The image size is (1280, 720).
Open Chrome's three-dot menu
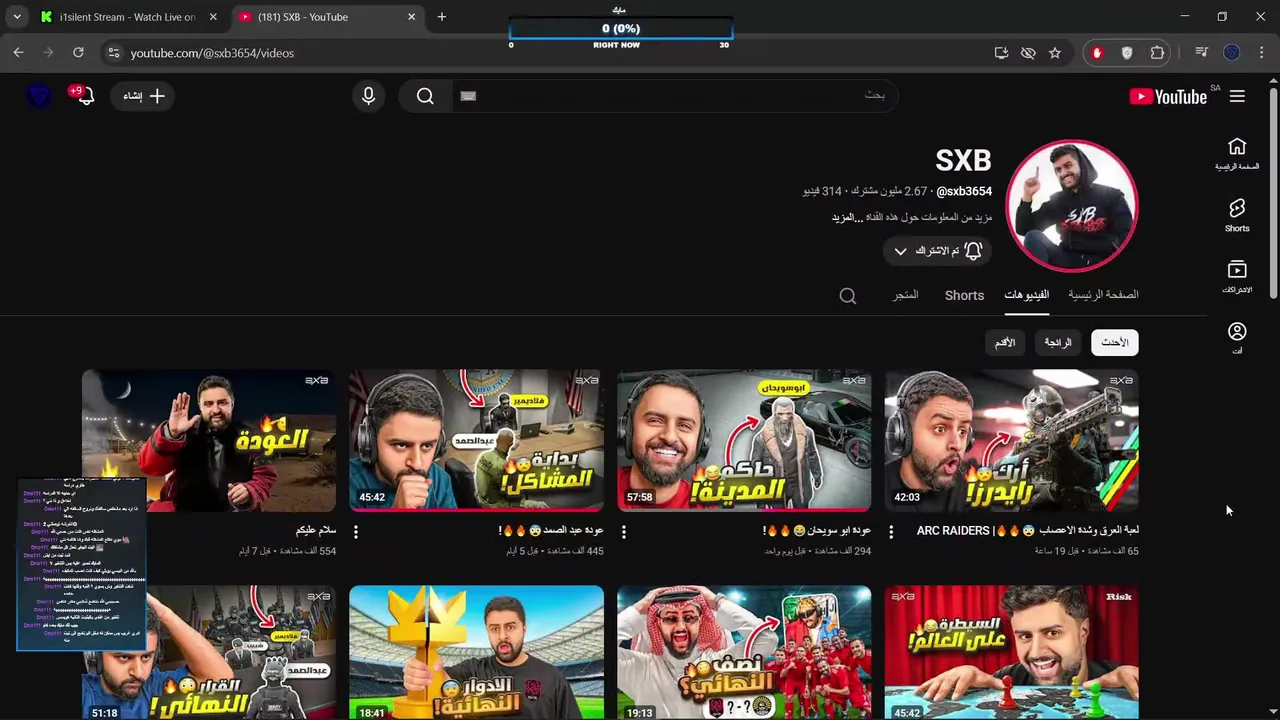[1262, 53]
